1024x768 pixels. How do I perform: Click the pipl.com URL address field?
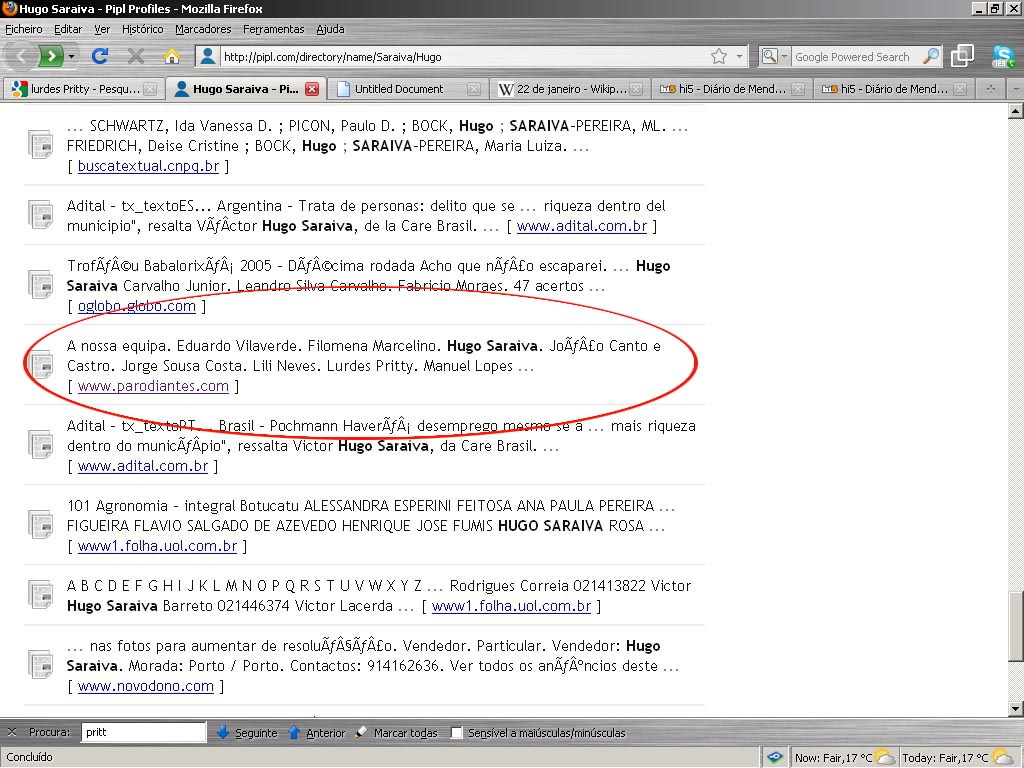point(464,57)
